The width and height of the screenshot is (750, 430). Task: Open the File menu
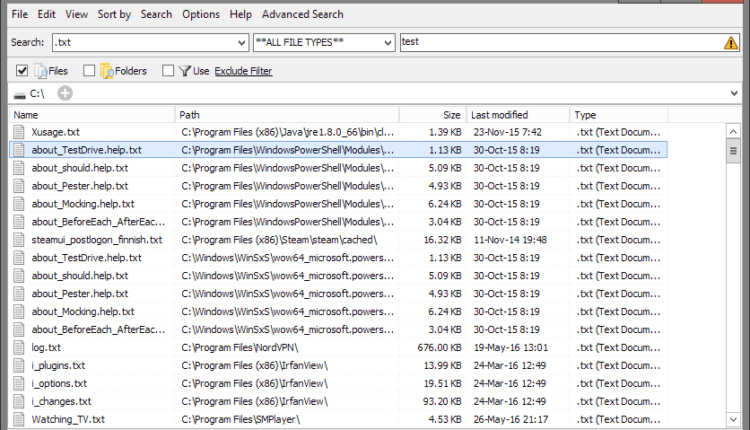(x=20, y=14)
